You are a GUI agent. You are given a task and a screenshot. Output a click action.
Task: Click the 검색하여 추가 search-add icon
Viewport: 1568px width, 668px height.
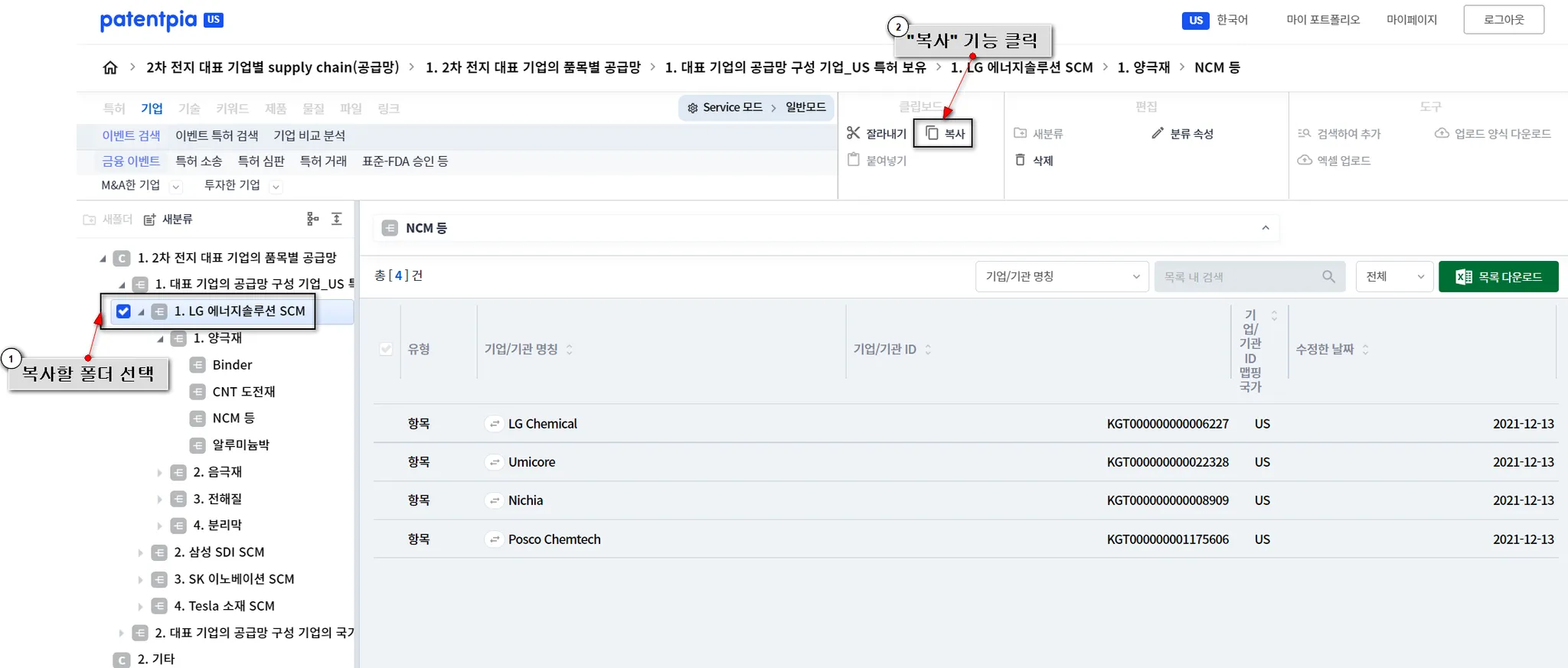click(1305, 133)
